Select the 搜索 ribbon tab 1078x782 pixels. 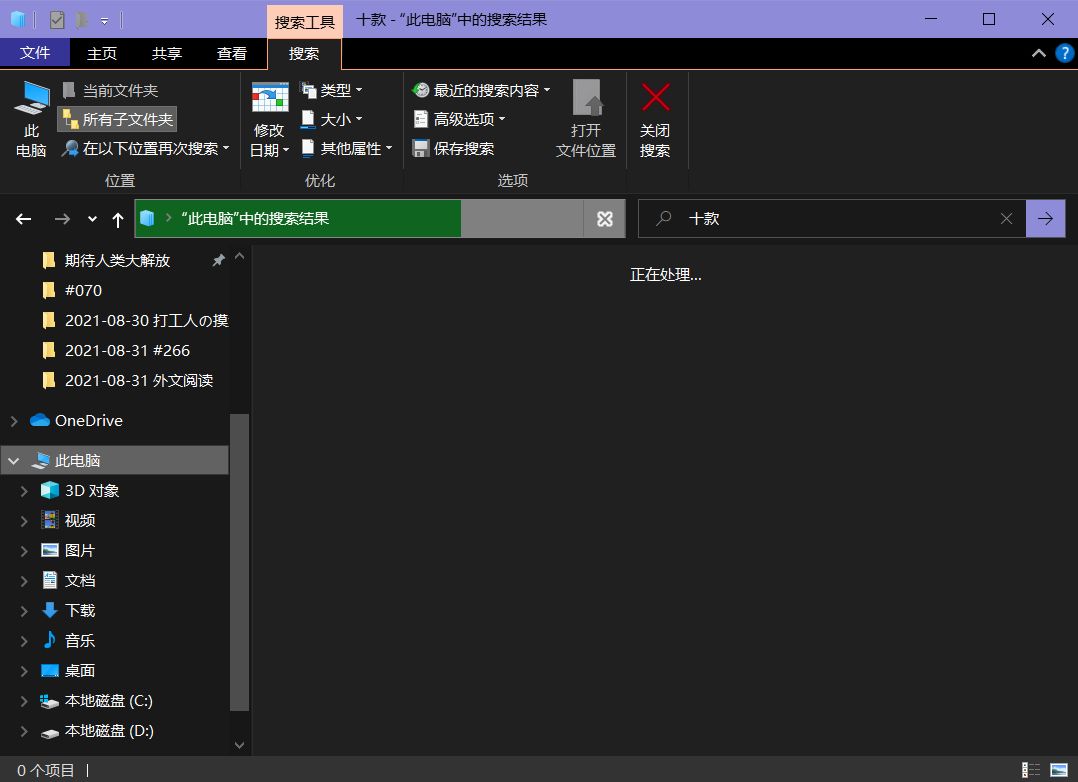point(304,54)
